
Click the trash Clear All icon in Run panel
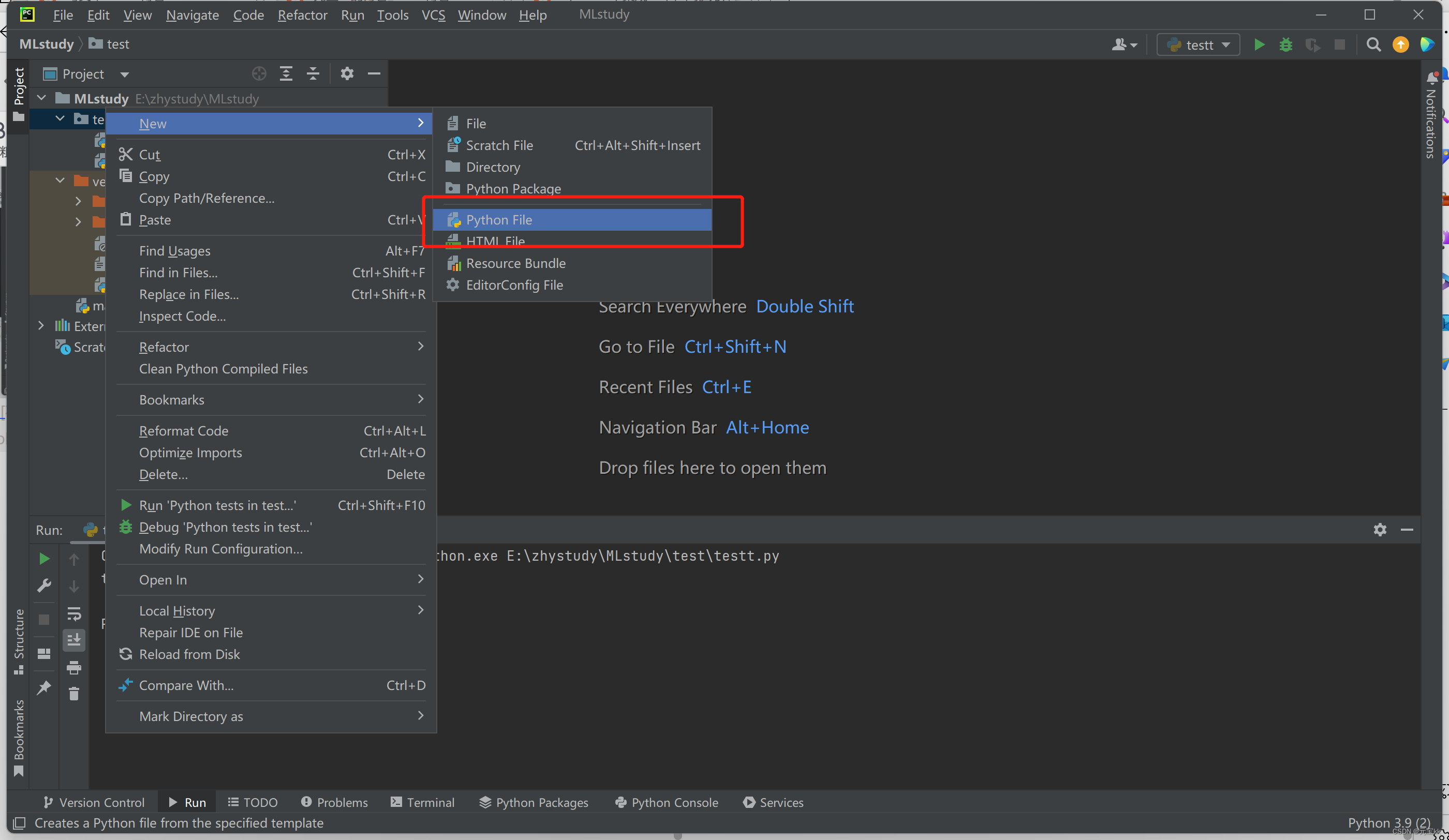73,694
